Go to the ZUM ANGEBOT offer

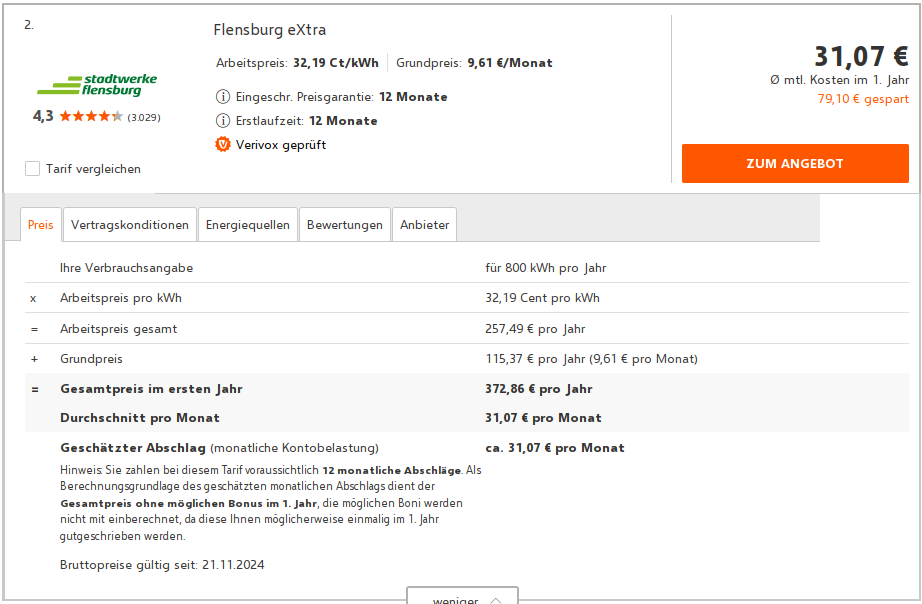click(x=795, y=163)
